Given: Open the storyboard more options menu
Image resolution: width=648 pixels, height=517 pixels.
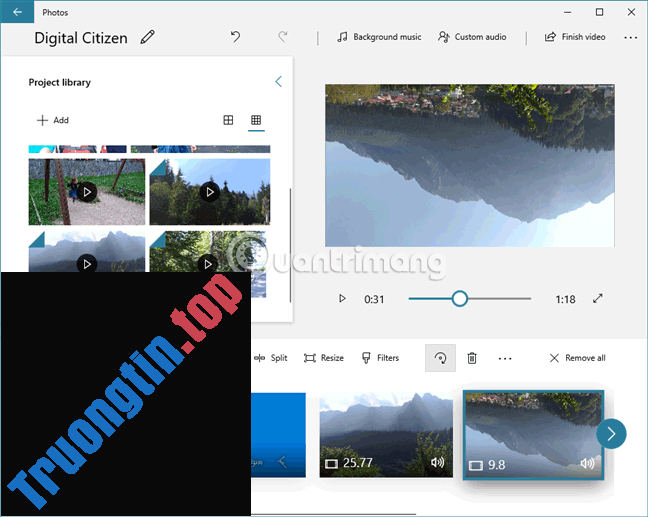Looking at the screenshot, I should coord(505,358).
